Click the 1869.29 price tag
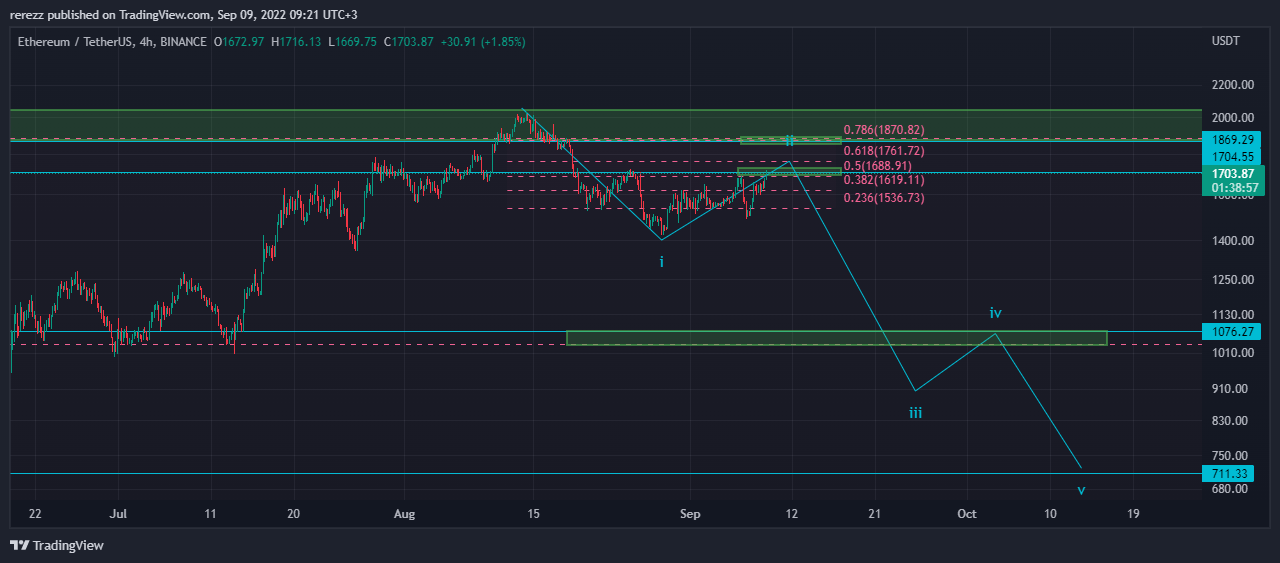Viewport: 1280px width, 563px height. (x=1232, y=140)
